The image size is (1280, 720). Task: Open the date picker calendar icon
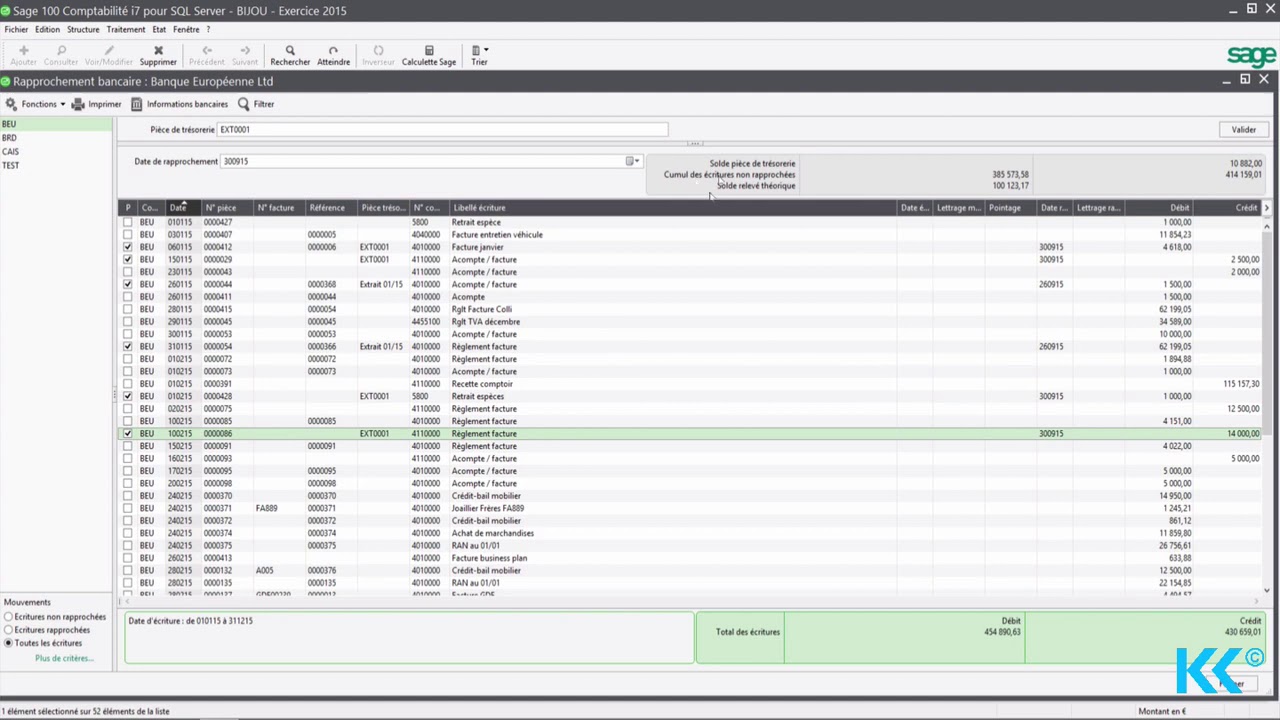pos(630,161)
